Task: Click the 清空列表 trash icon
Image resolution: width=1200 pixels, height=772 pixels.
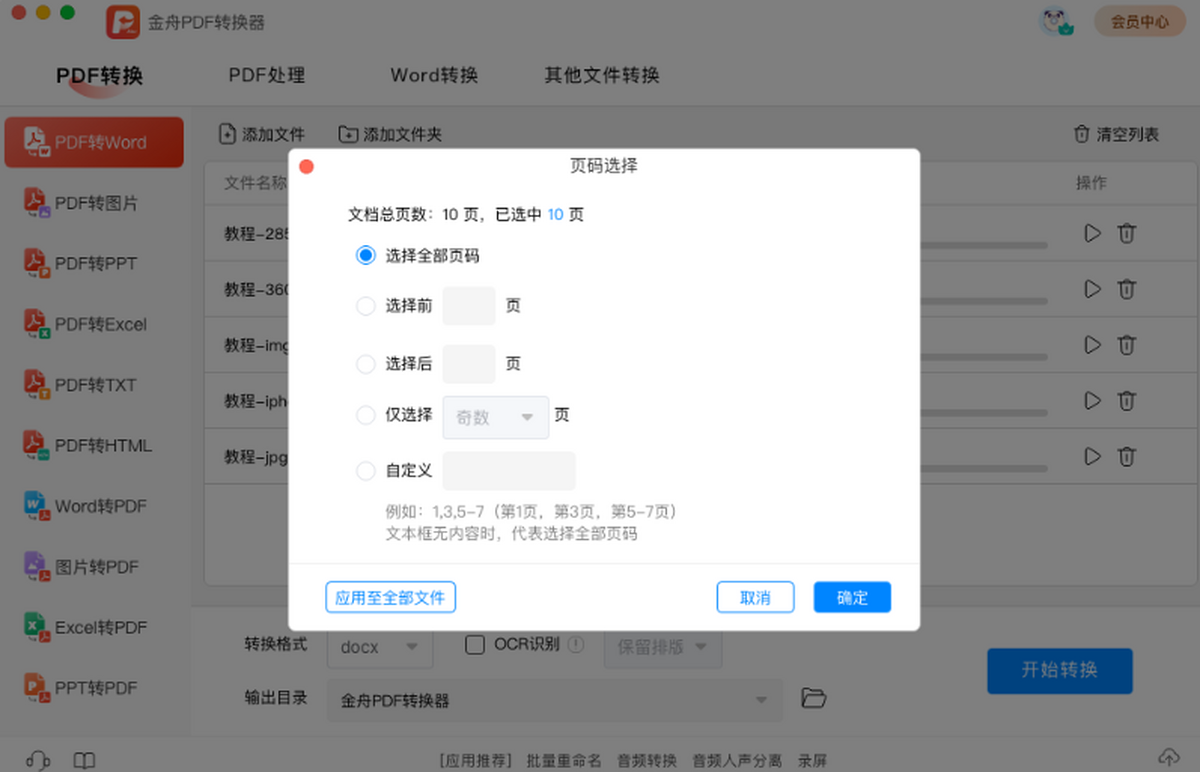Action: point(1081,134)
